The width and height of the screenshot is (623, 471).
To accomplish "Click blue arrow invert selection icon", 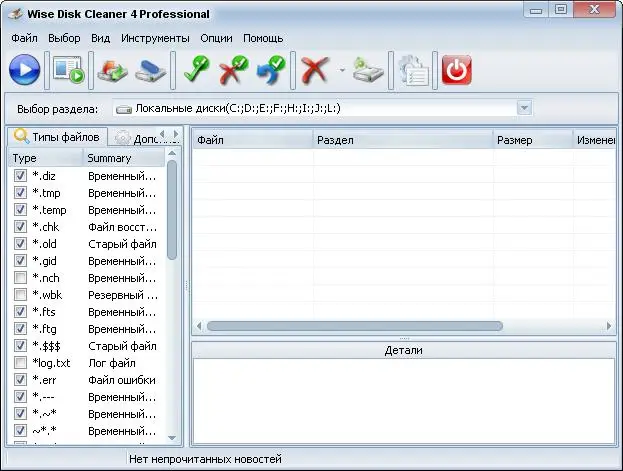I will (x=271, y=70).
